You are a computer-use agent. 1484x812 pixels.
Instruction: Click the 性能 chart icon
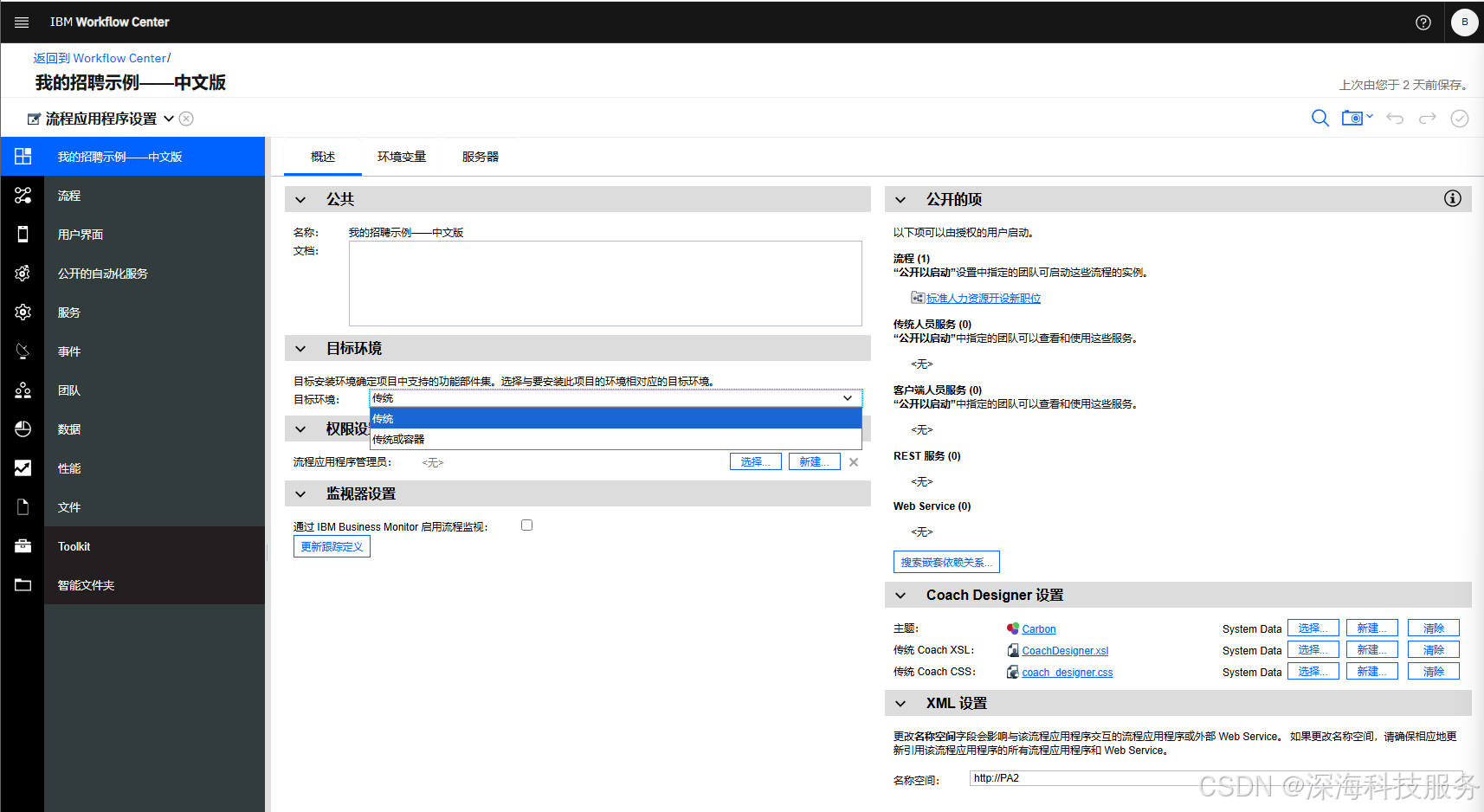click(x=23, y=468)
